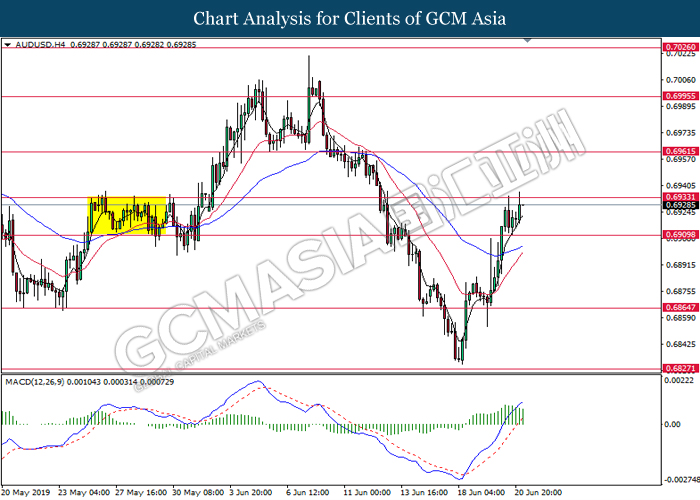Click the MACD(12,26,9) indicator label
This screenshot has height=500, width=700.
(x=34, y=382)
